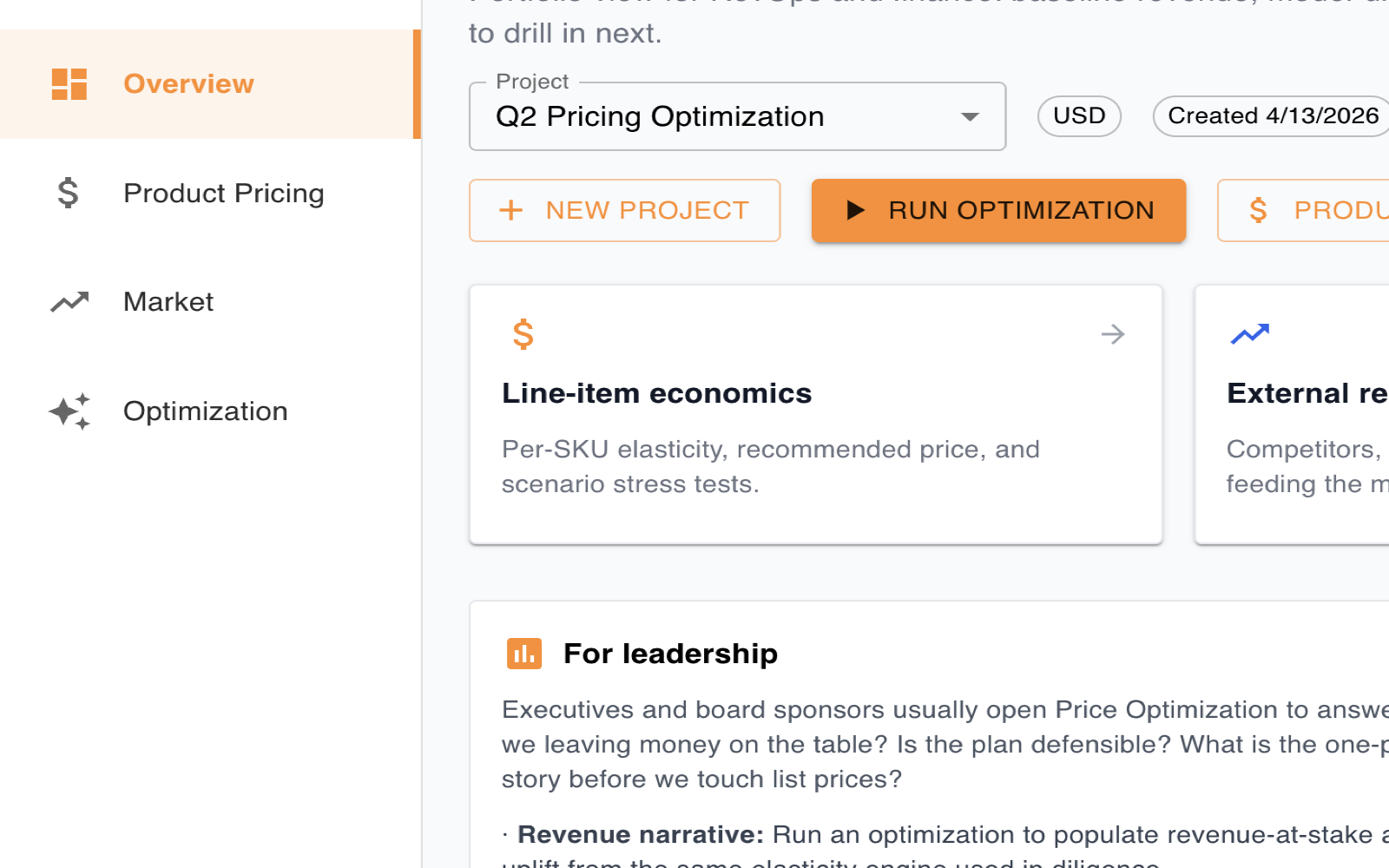Open the Project dropdown showing Q2 Pricing Optimization
The image size is (1389, 868).
coord(737,116)
